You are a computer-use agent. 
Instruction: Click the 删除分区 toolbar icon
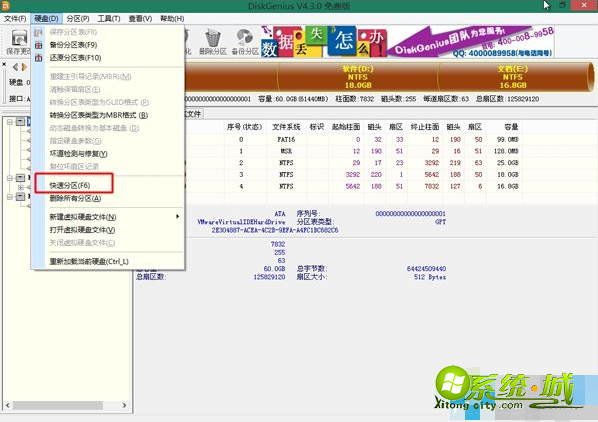(x=213, y=42)
